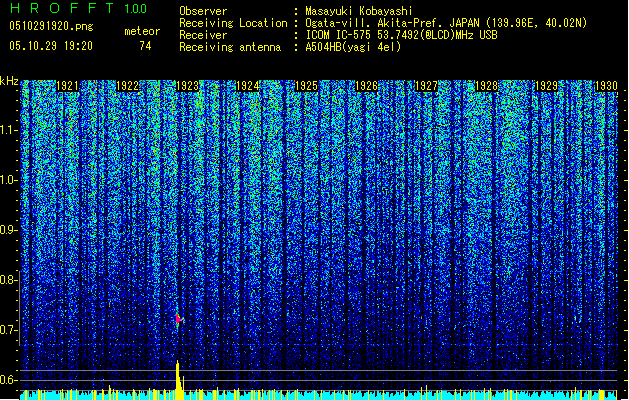629x400 pixels.
Task: Click the 0.6 kHz axis tick label
Action: [x=8, y=380]
